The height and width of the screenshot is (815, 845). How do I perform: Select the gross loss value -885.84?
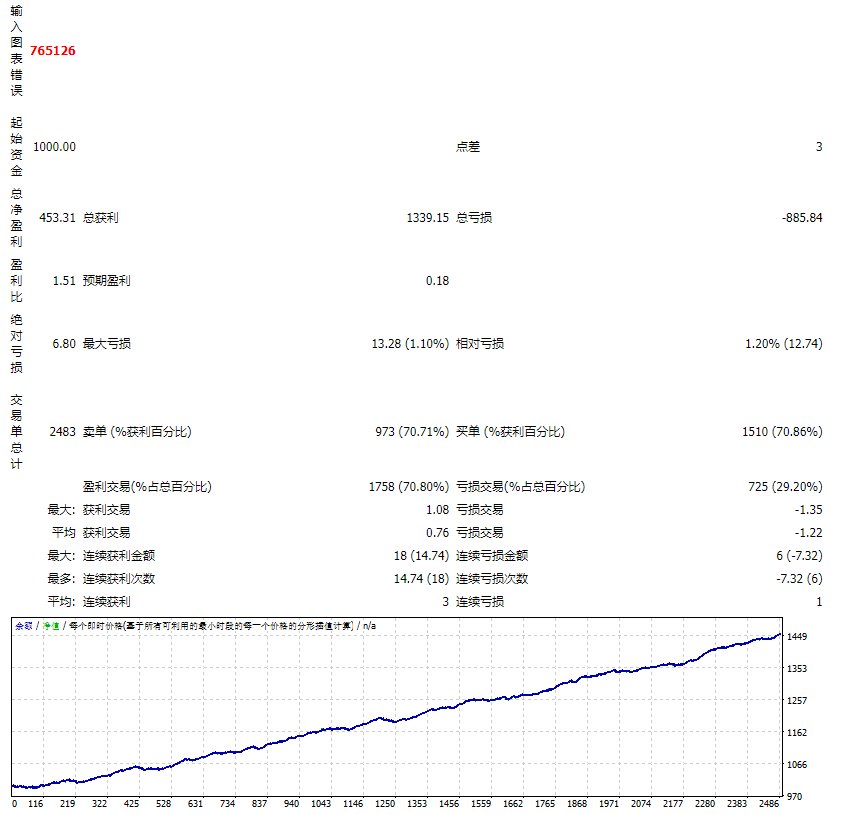tap(802, 218)
